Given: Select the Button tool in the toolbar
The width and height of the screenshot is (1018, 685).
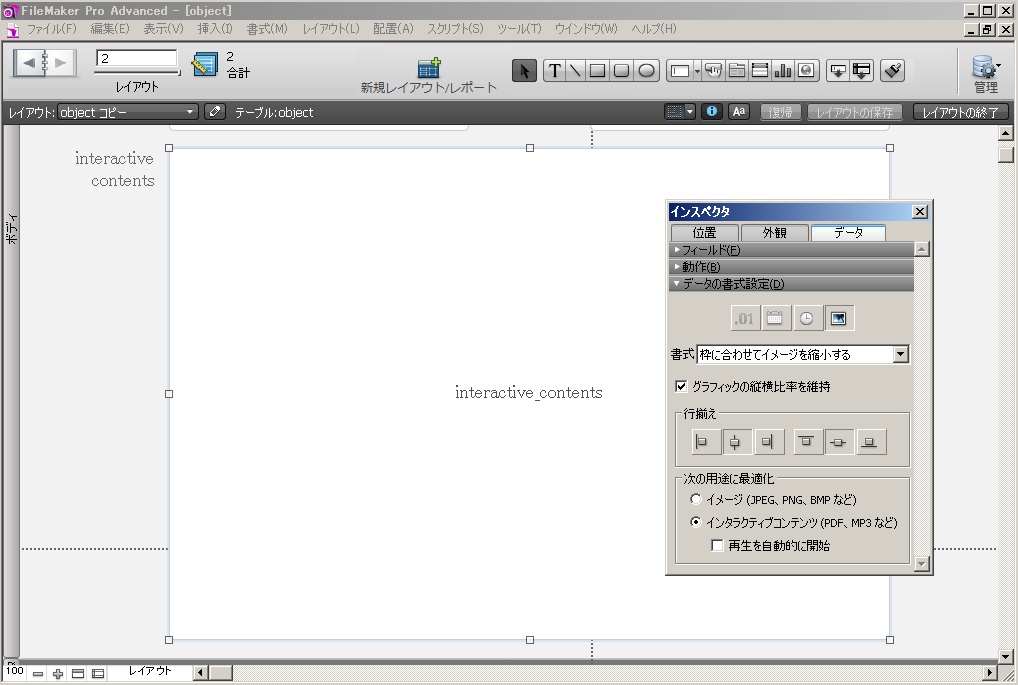Looking at the screenshot, I should [x=714, y=70].
